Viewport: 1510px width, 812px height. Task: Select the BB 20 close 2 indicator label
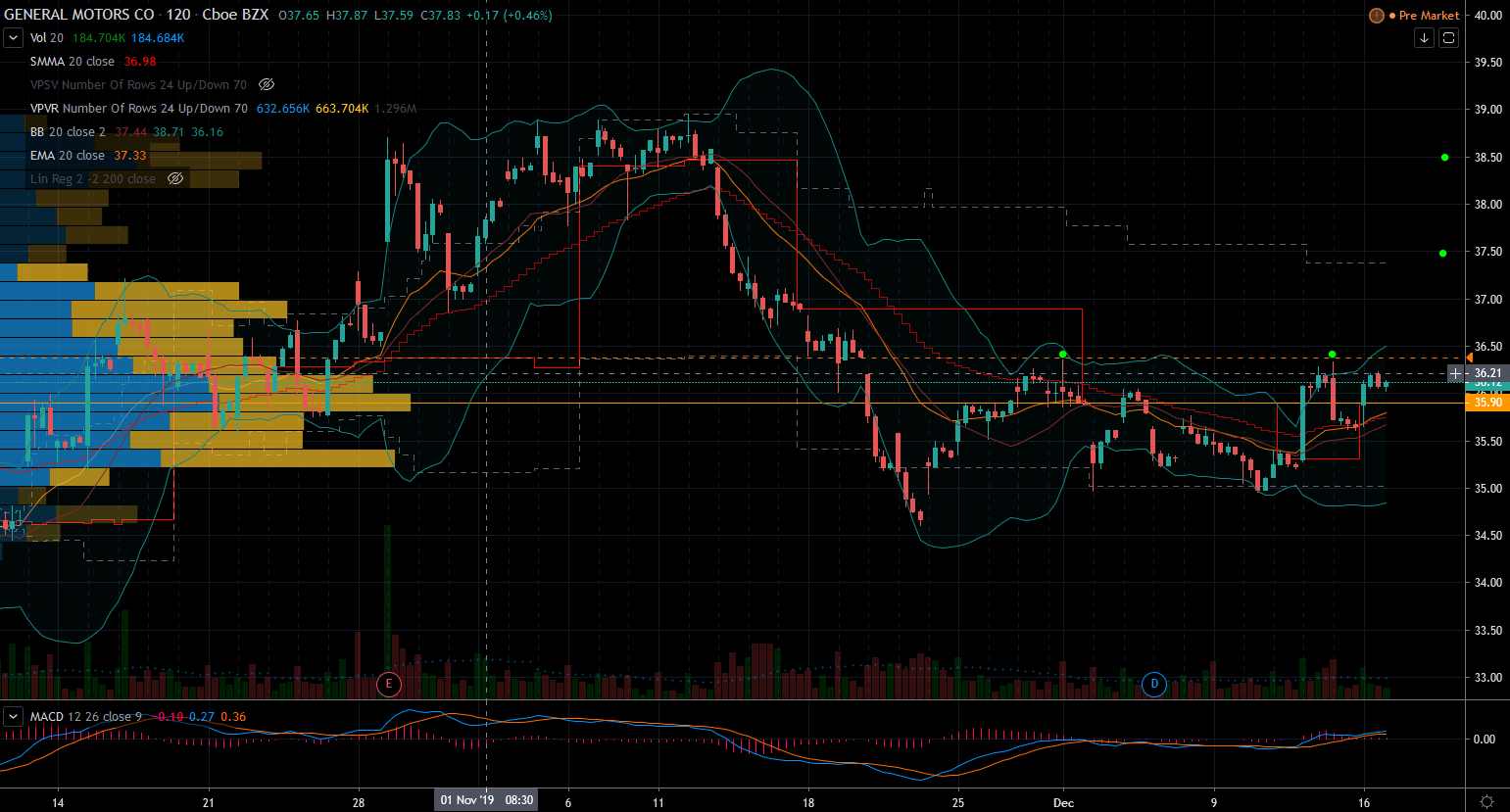(68, 132)
